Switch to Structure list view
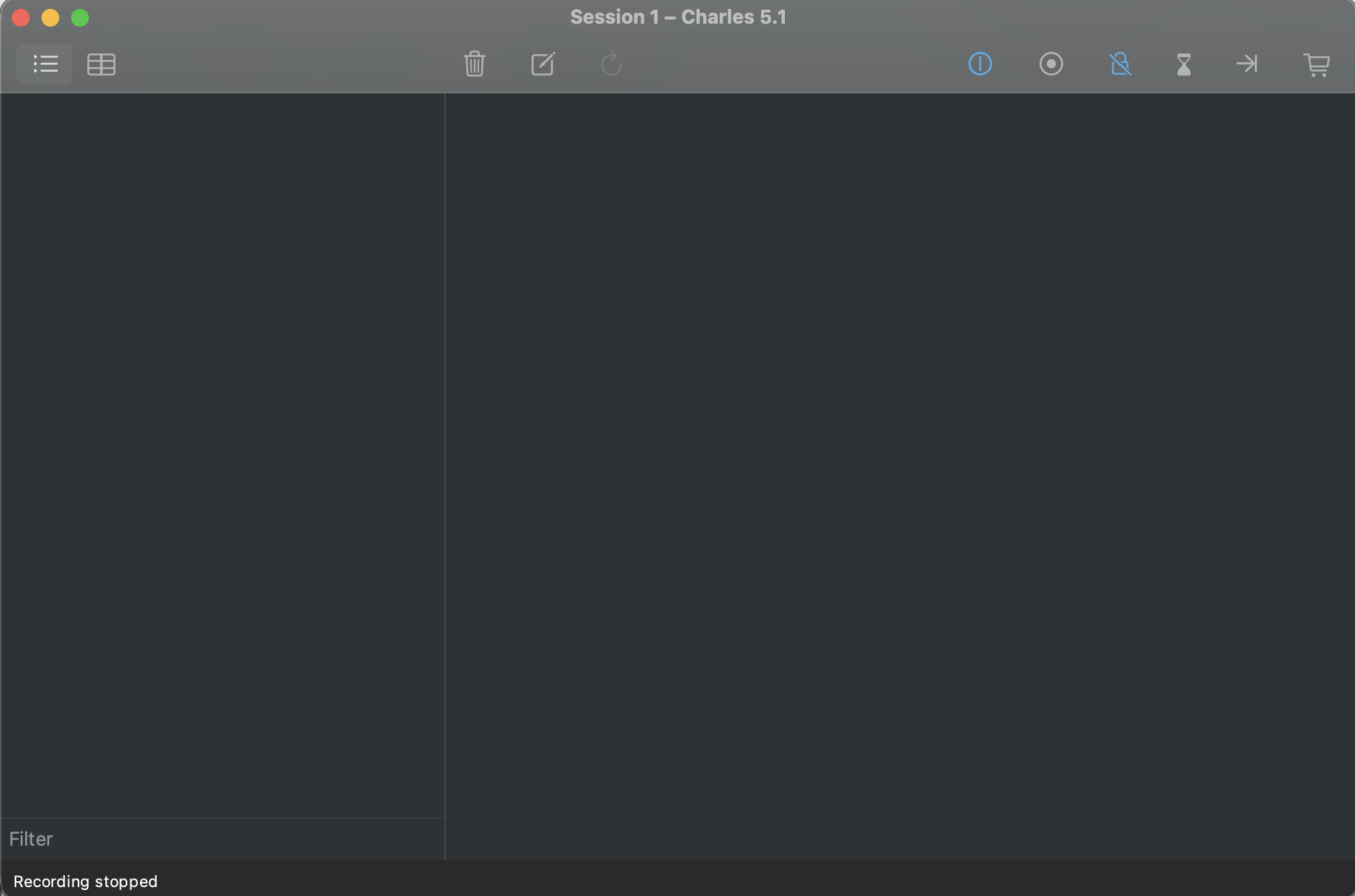Viewport: 1355px width, 896px height. 45,64
